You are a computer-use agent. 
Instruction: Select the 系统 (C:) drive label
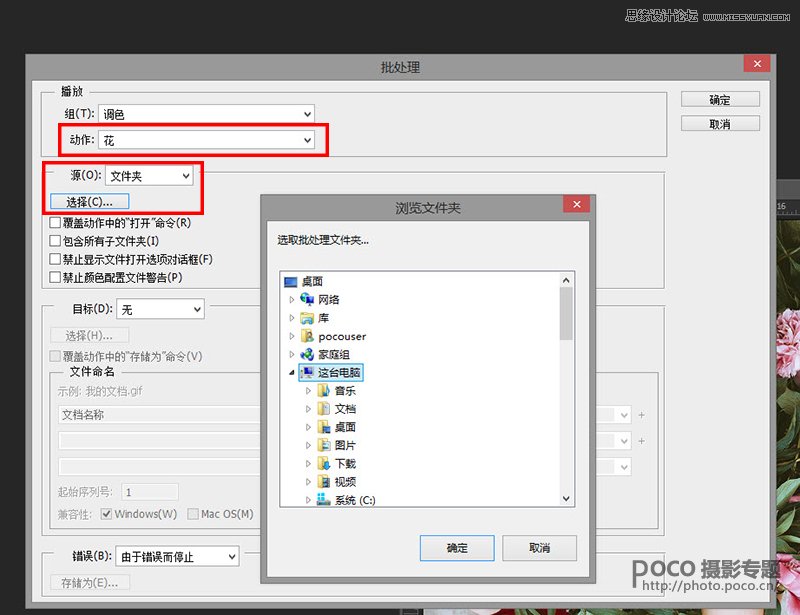pos(355,500)
